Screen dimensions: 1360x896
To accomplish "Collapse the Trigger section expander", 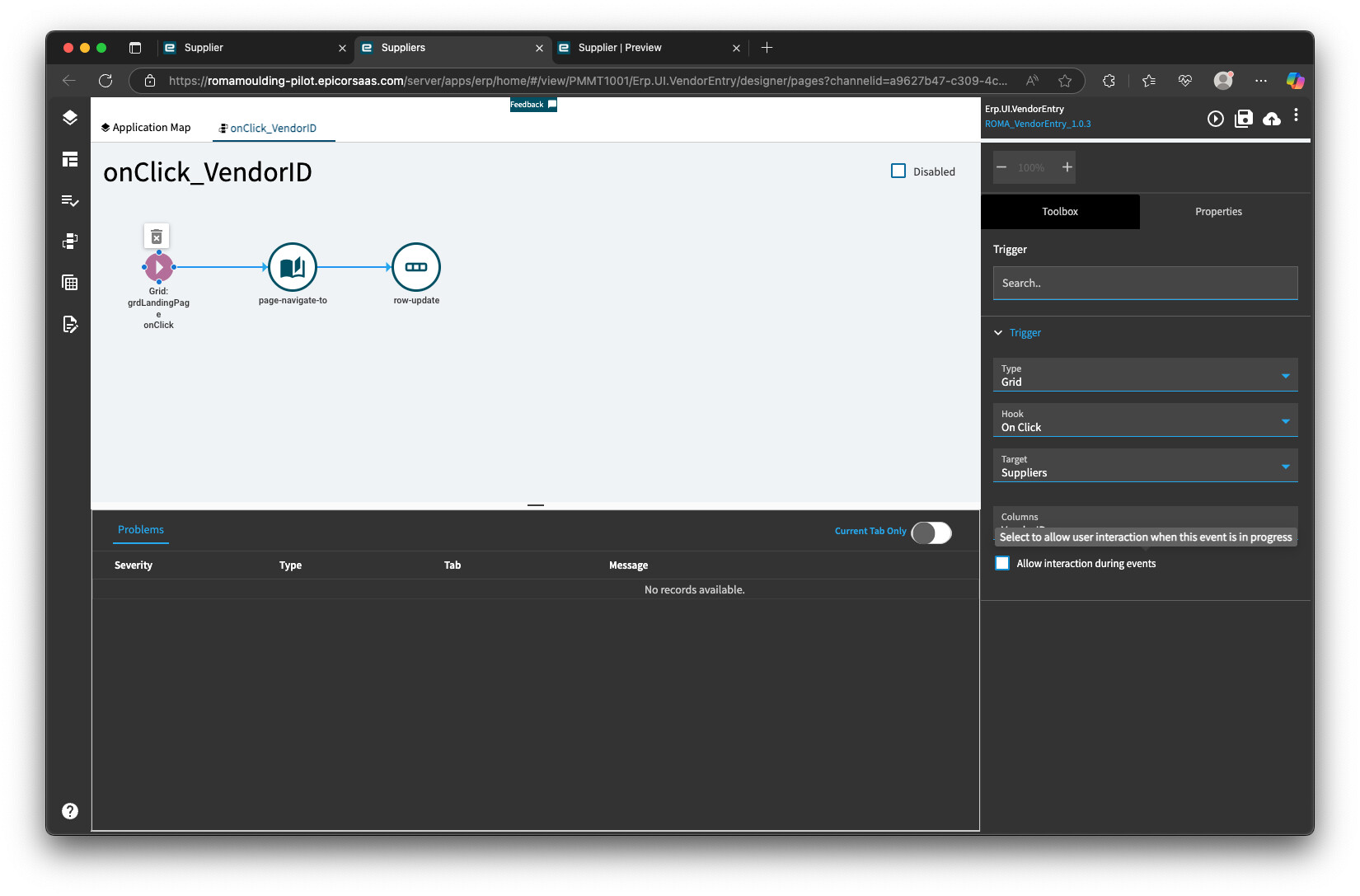I will [x=998, y=333].
